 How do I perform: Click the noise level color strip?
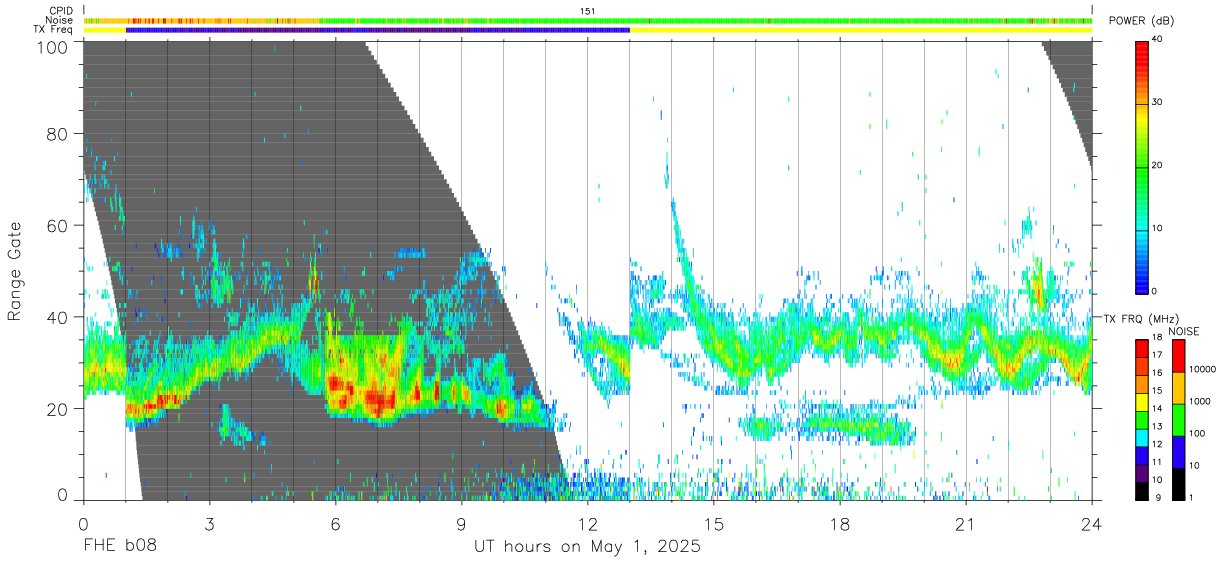tap(588, 20)
